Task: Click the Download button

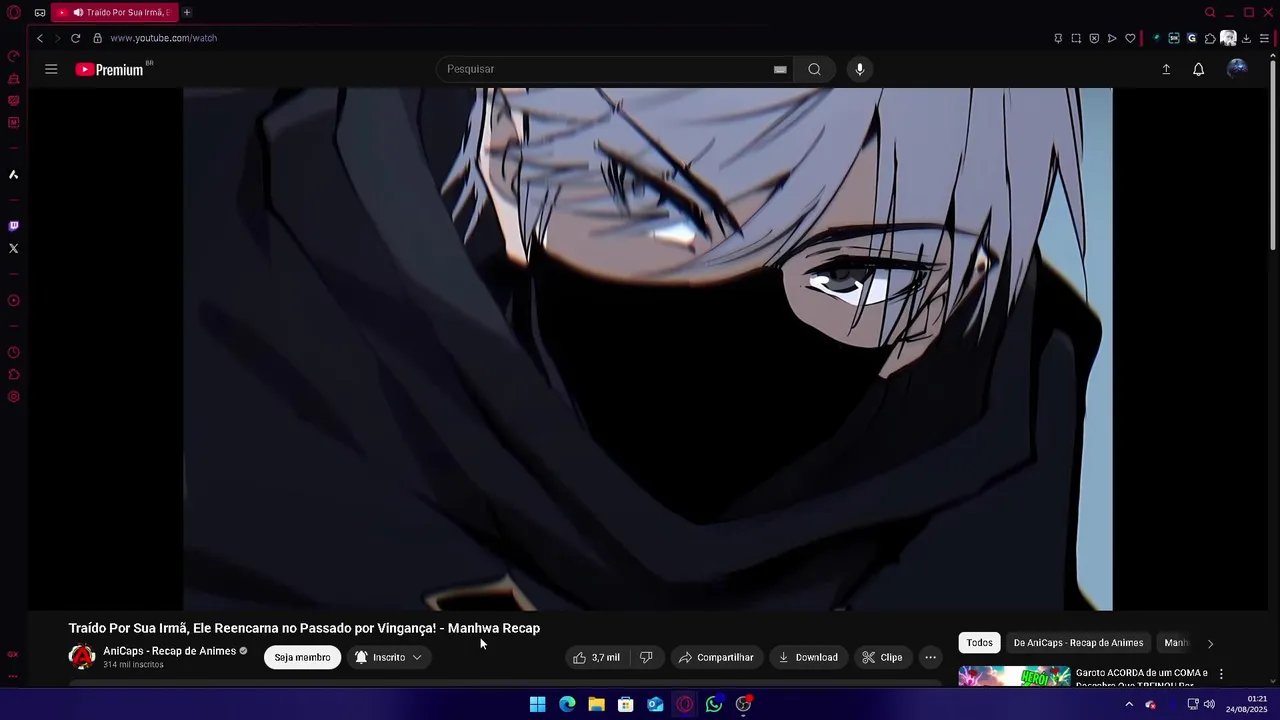Action: (x=808, y=657)
